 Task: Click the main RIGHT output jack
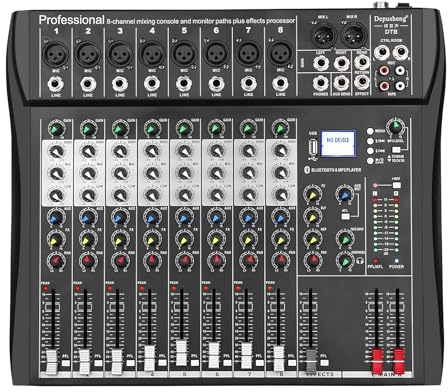click(x=341, y=63)
